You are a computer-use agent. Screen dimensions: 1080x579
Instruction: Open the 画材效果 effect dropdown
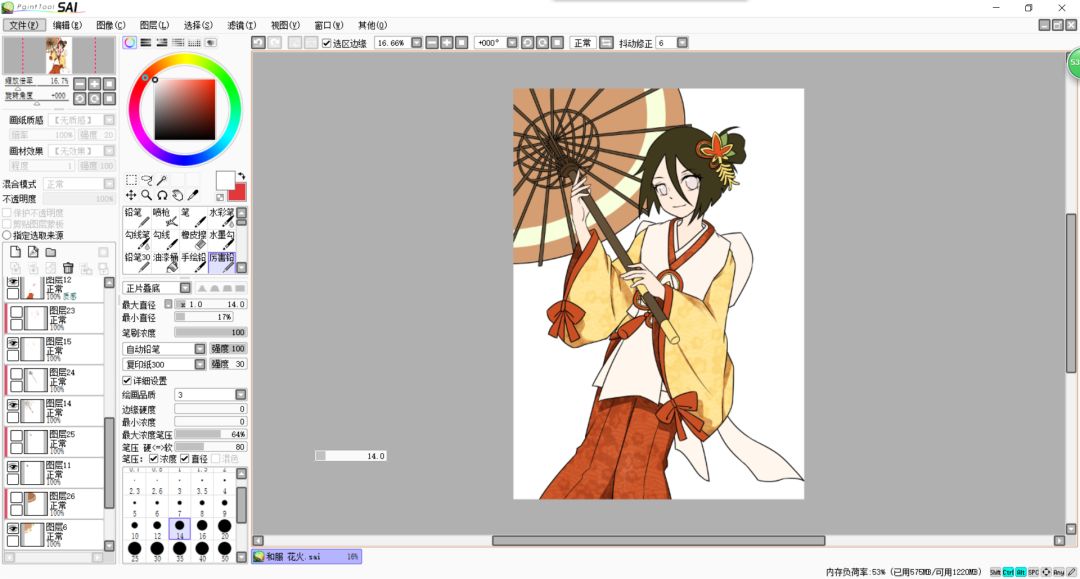(x=109, y=151)
